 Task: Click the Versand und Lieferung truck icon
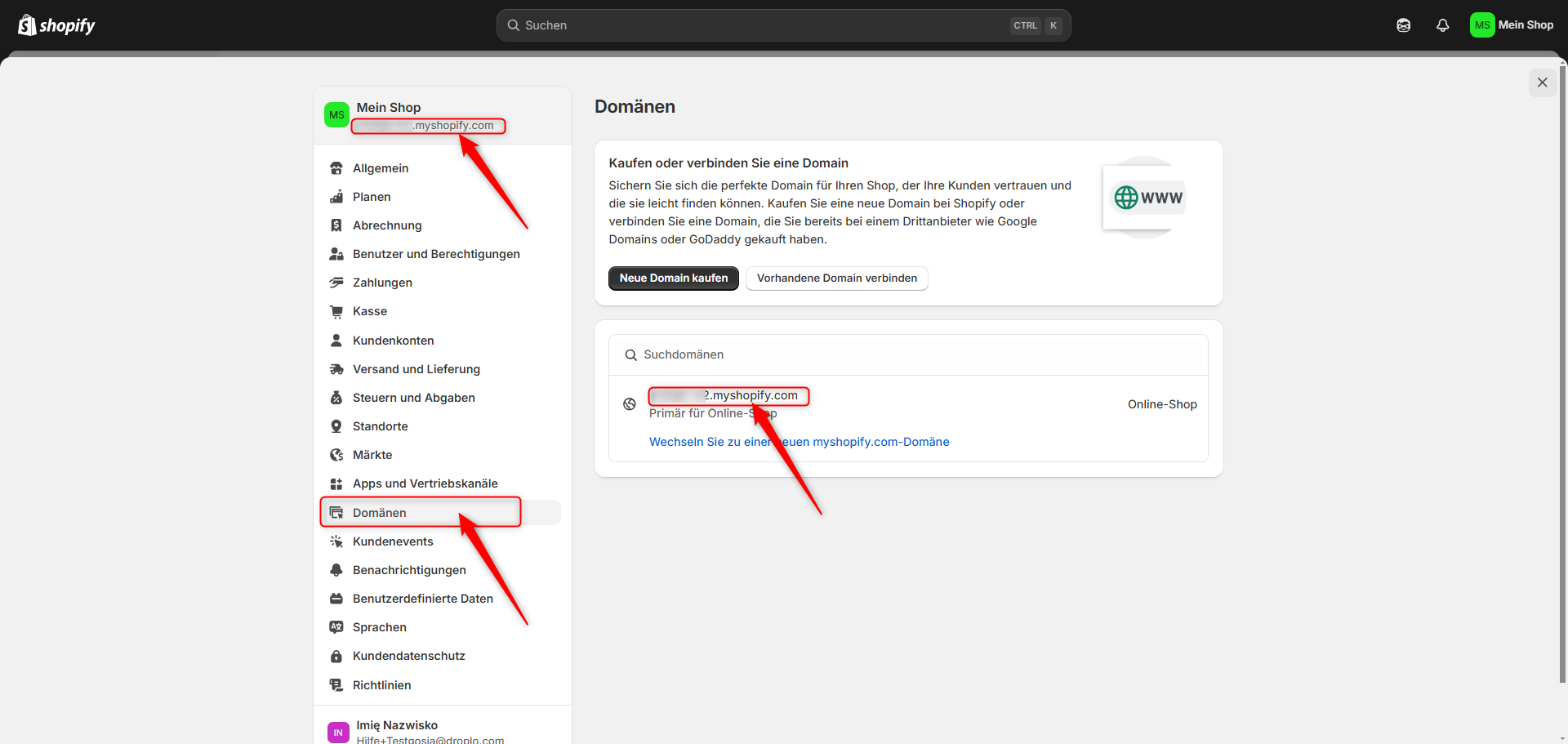(336, 369)
